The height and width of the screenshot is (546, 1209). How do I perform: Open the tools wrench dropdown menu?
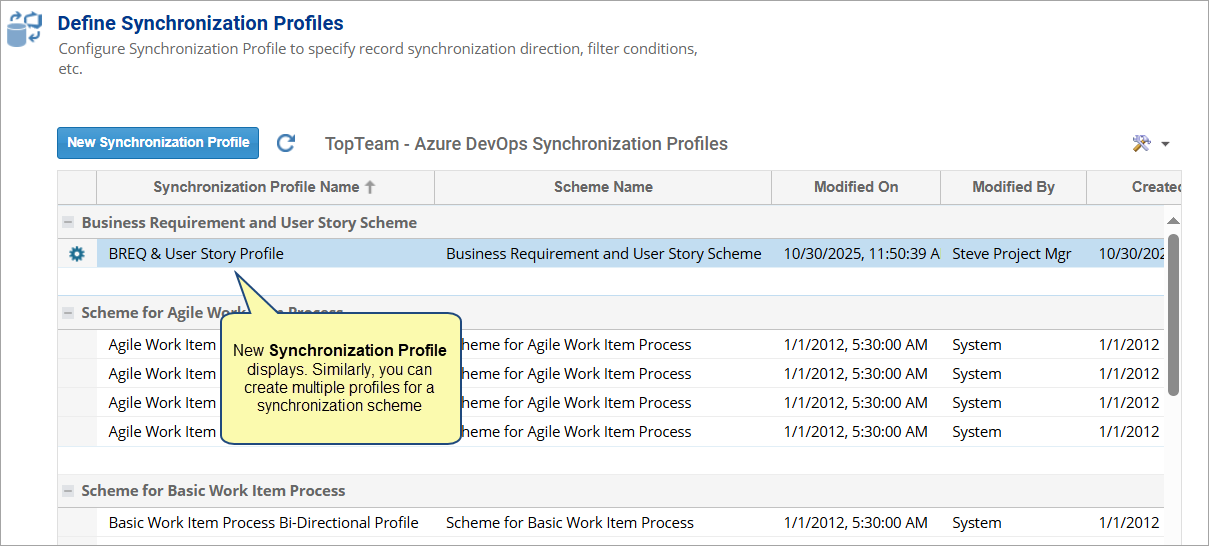(x=1150, y=144)
